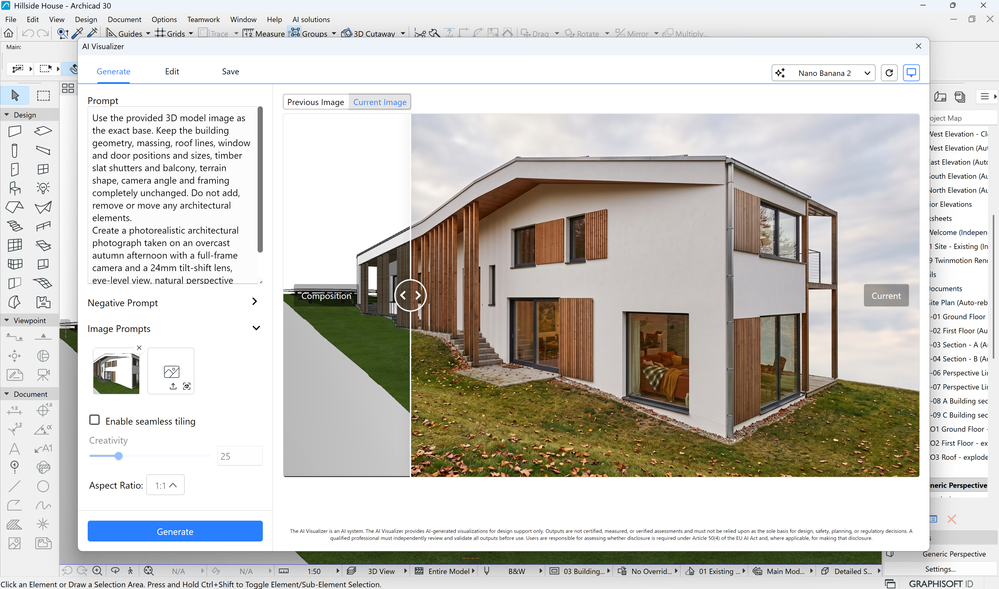Collapse the Design toolbox group
The image size is (999, 589).
tap(7, 115)
